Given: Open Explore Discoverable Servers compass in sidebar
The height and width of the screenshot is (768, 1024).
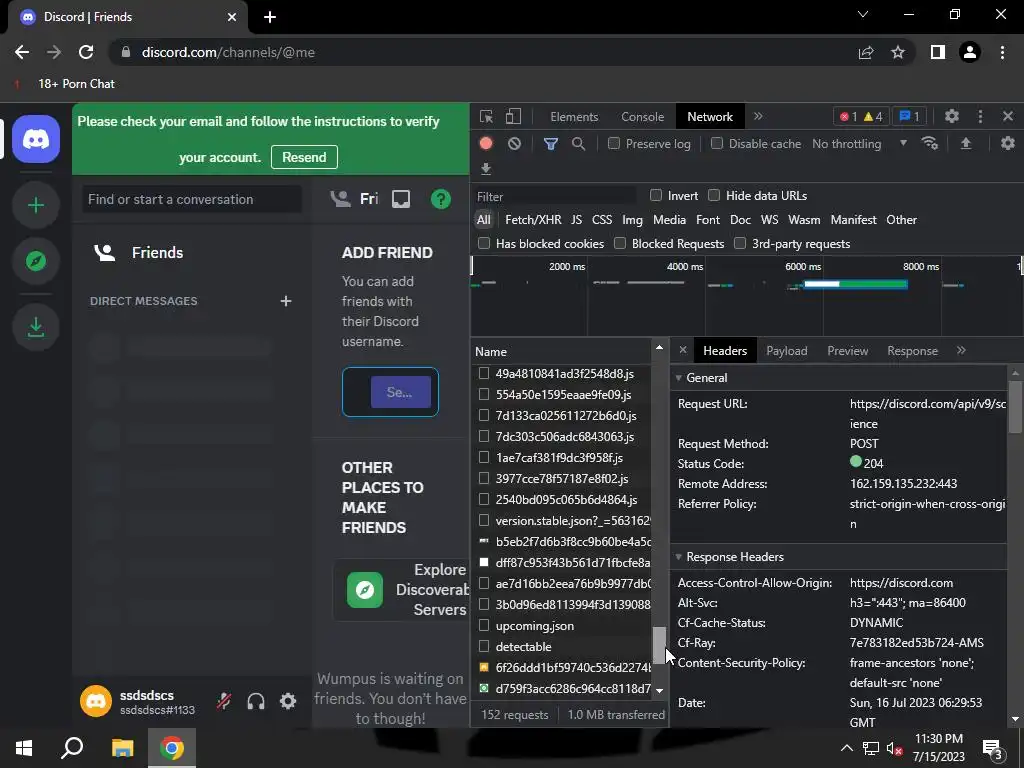Looking at the screenshot, I should [x=36, y=261].
